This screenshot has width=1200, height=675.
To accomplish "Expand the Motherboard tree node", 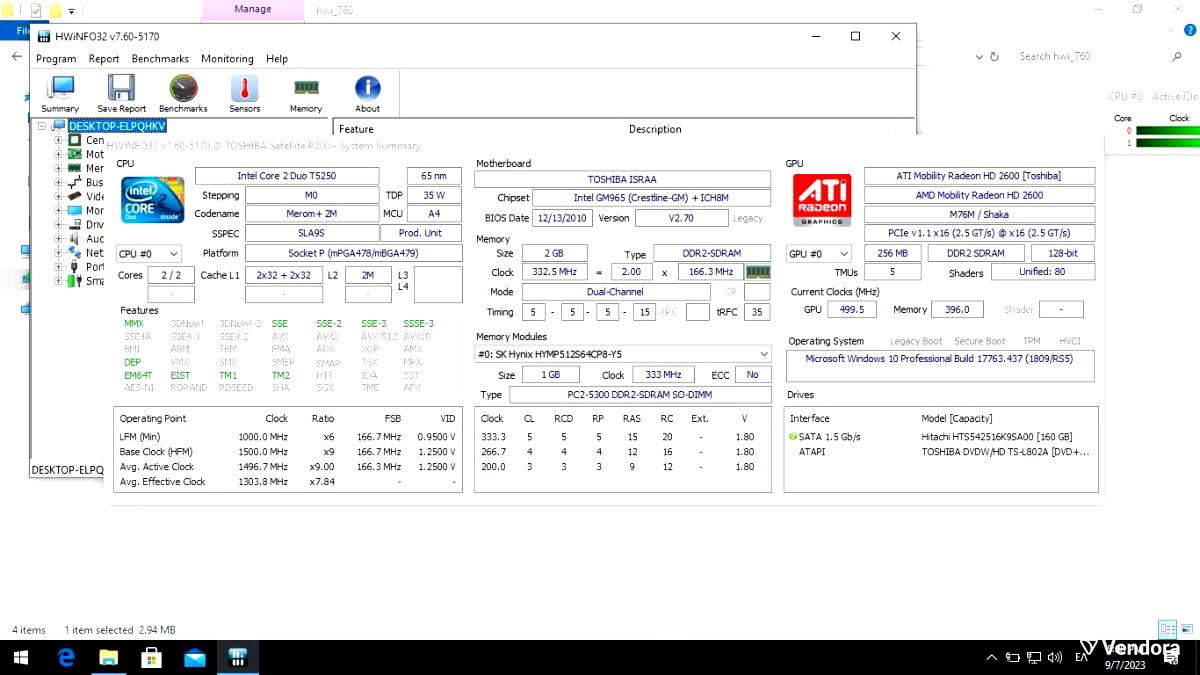I will 59,155.
